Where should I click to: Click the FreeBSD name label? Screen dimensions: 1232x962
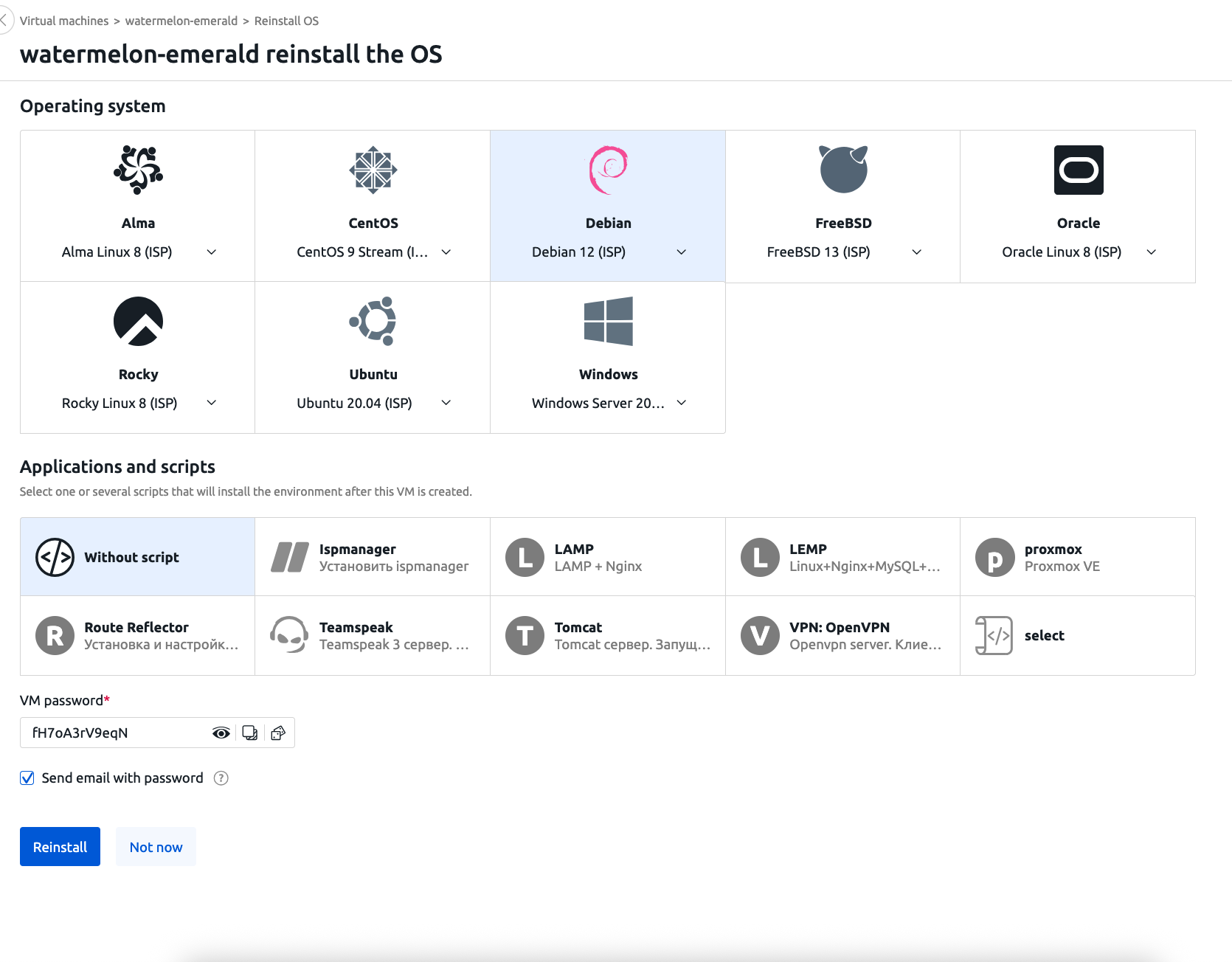pos(843,224)
